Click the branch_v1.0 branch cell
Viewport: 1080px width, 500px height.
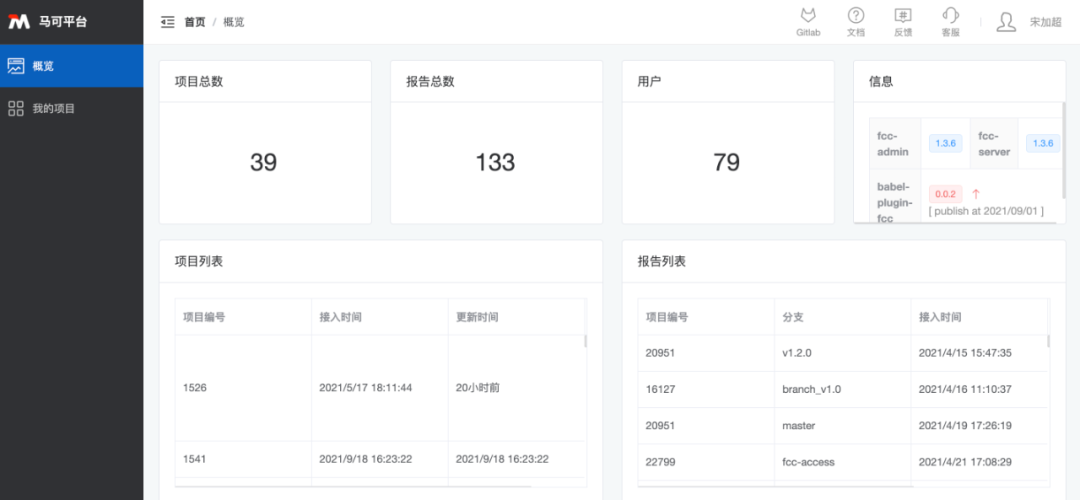pyautogui.click(x=811, y=389)
